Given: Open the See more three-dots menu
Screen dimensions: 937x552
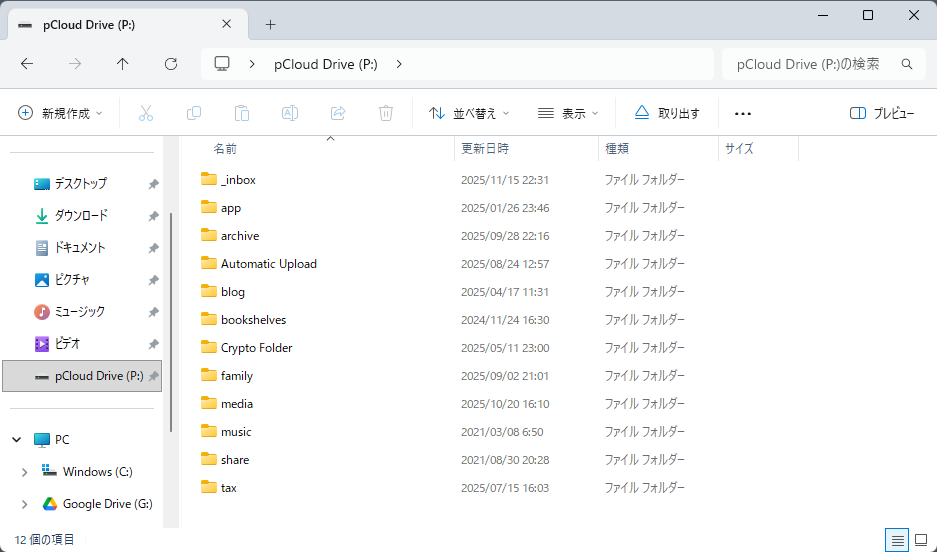Looking at the screenshot, I should click(x=742, y=114).
